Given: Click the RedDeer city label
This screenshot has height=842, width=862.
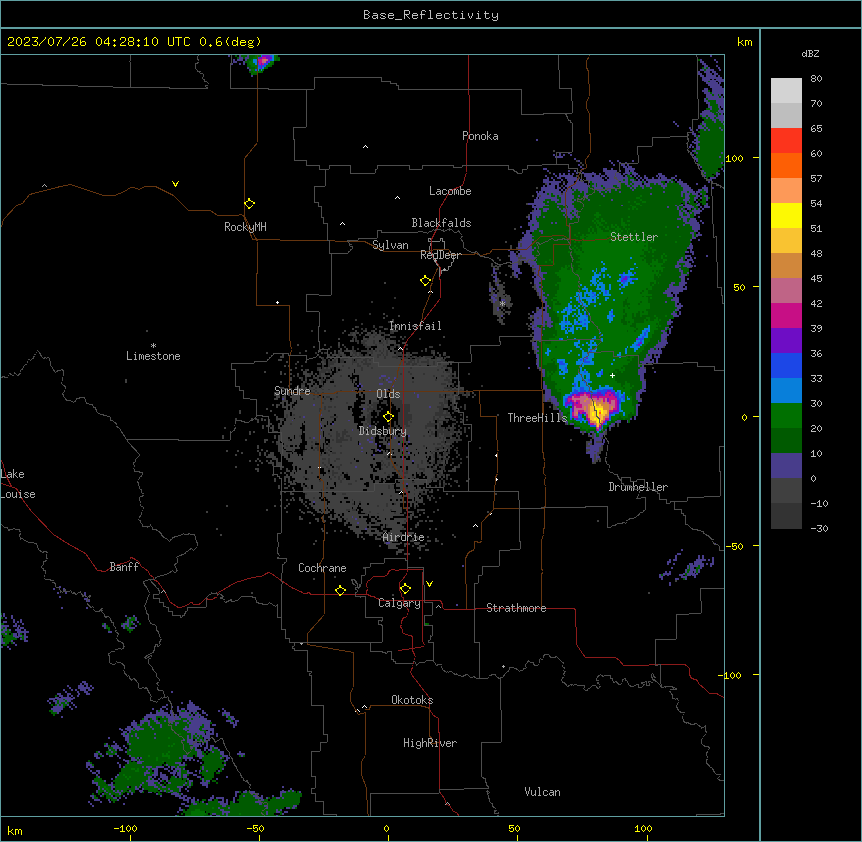Looking at the screenshot, I should 440,255.
